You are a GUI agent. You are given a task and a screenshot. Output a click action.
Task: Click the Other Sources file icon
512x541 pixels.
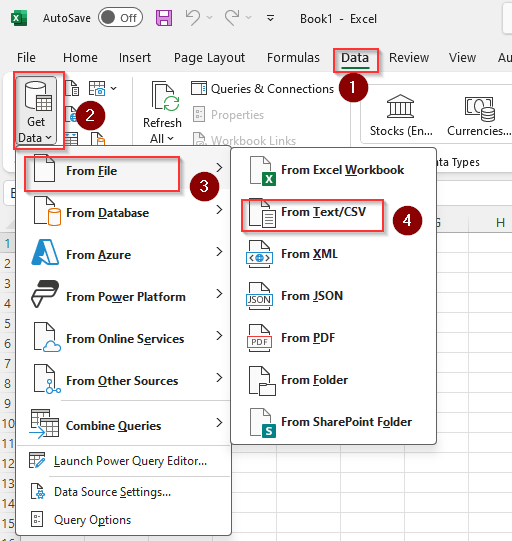click(47, 379)
